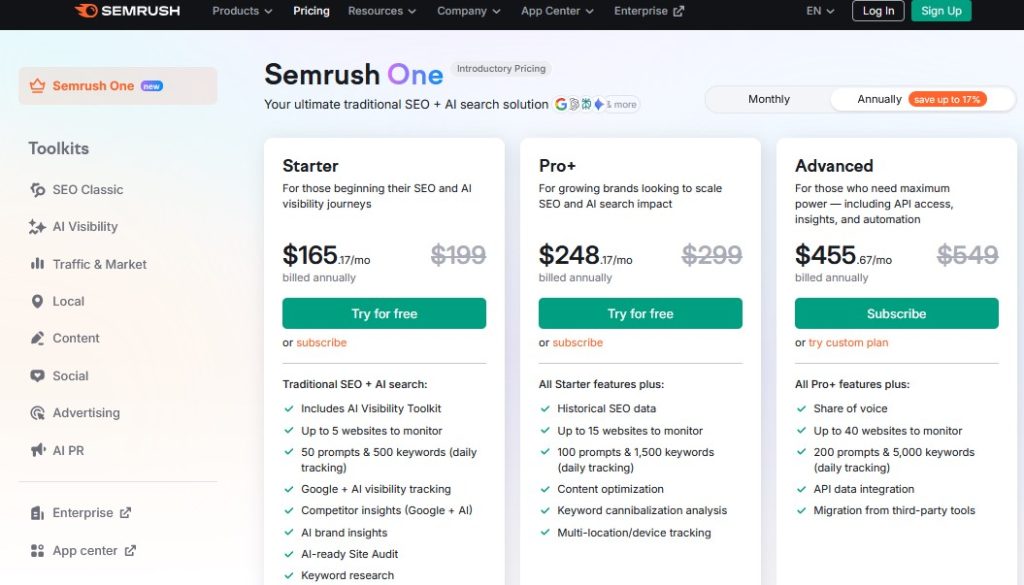The image size is (1024, 585).
Task: Enable Annually billing
Action: [x=877, y=99]
